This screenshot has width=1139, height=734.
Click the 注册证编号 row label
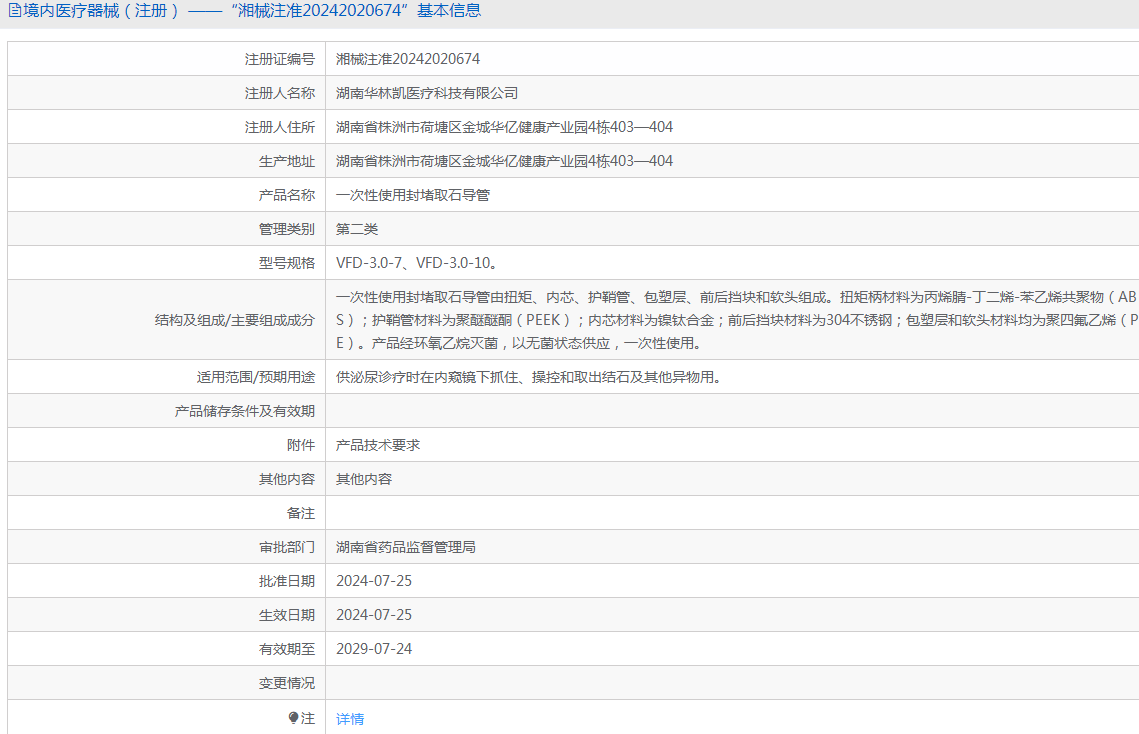click(x=280, y=60)
